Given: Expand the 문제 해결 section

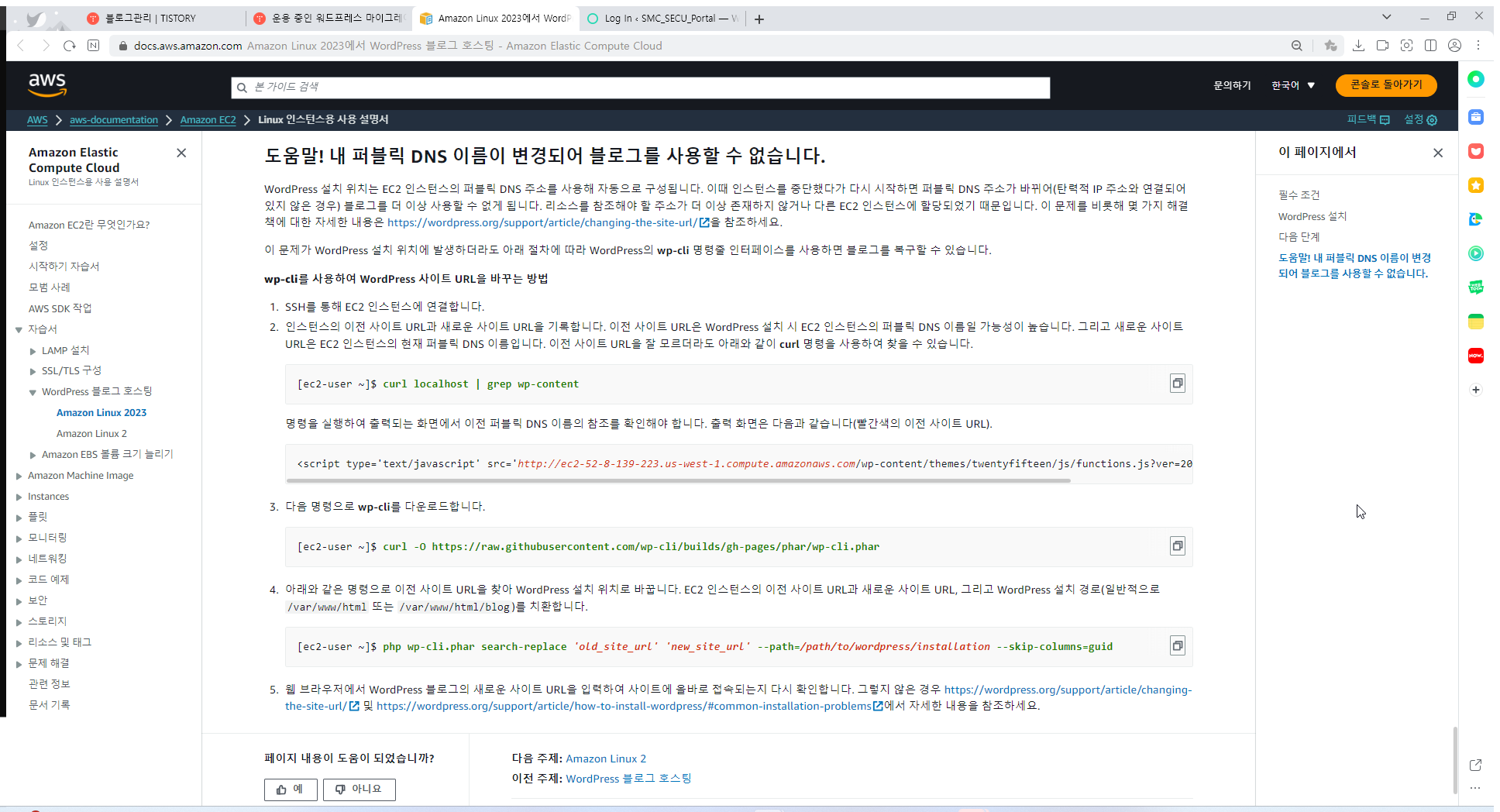Looking at the screenshot, I should [19, 664].
